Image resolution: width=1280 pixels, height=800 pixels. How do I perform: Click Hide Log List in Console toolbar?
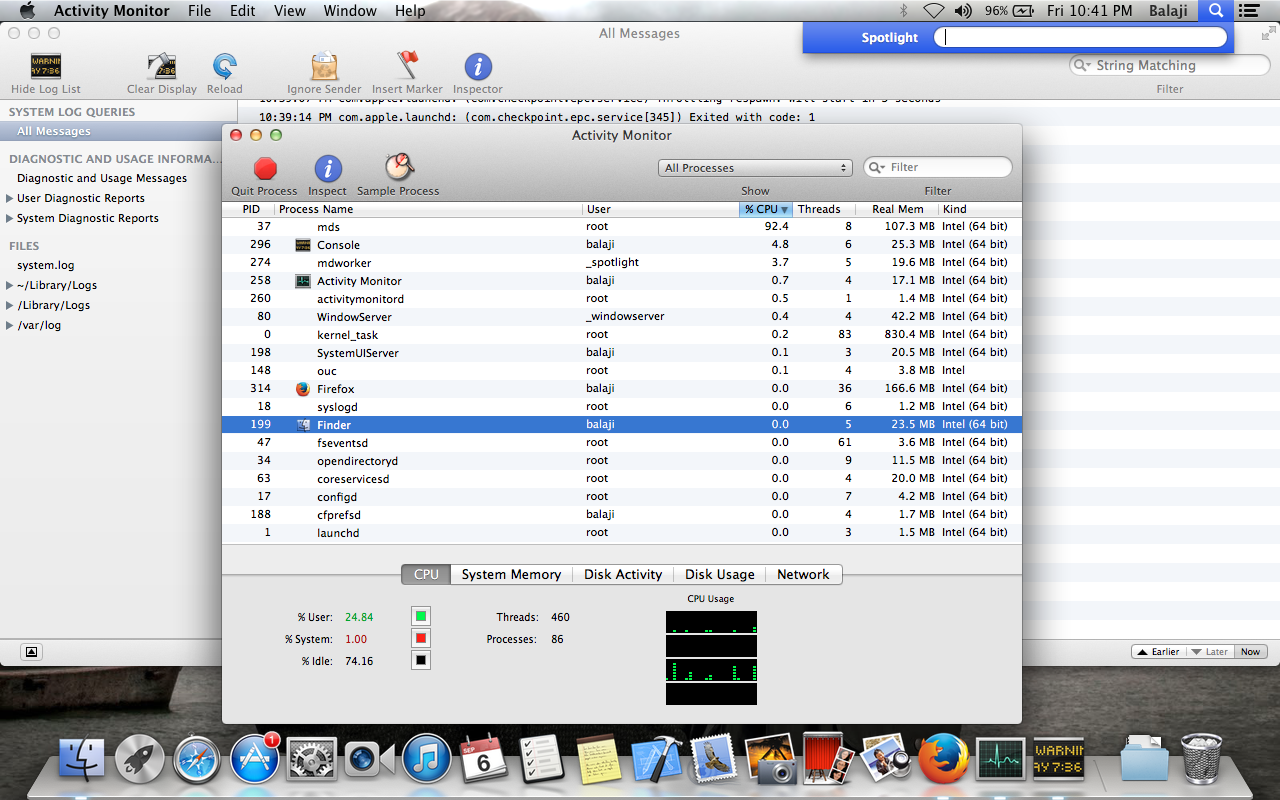tap(46, 67)
